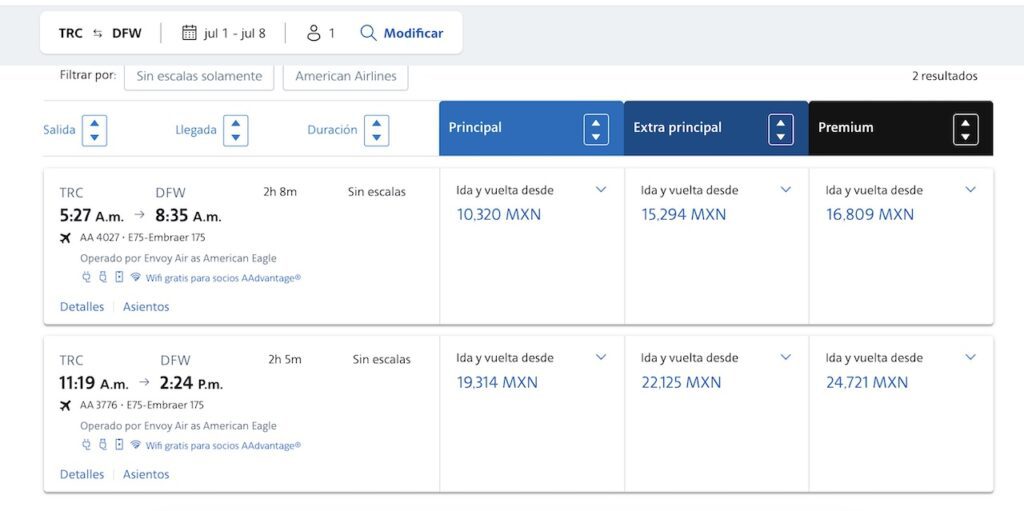This screenshot has height=511, width=1024.
Task: Click the Wifi icon on the 11:19 A.m. flight
Action: point(135,444)
